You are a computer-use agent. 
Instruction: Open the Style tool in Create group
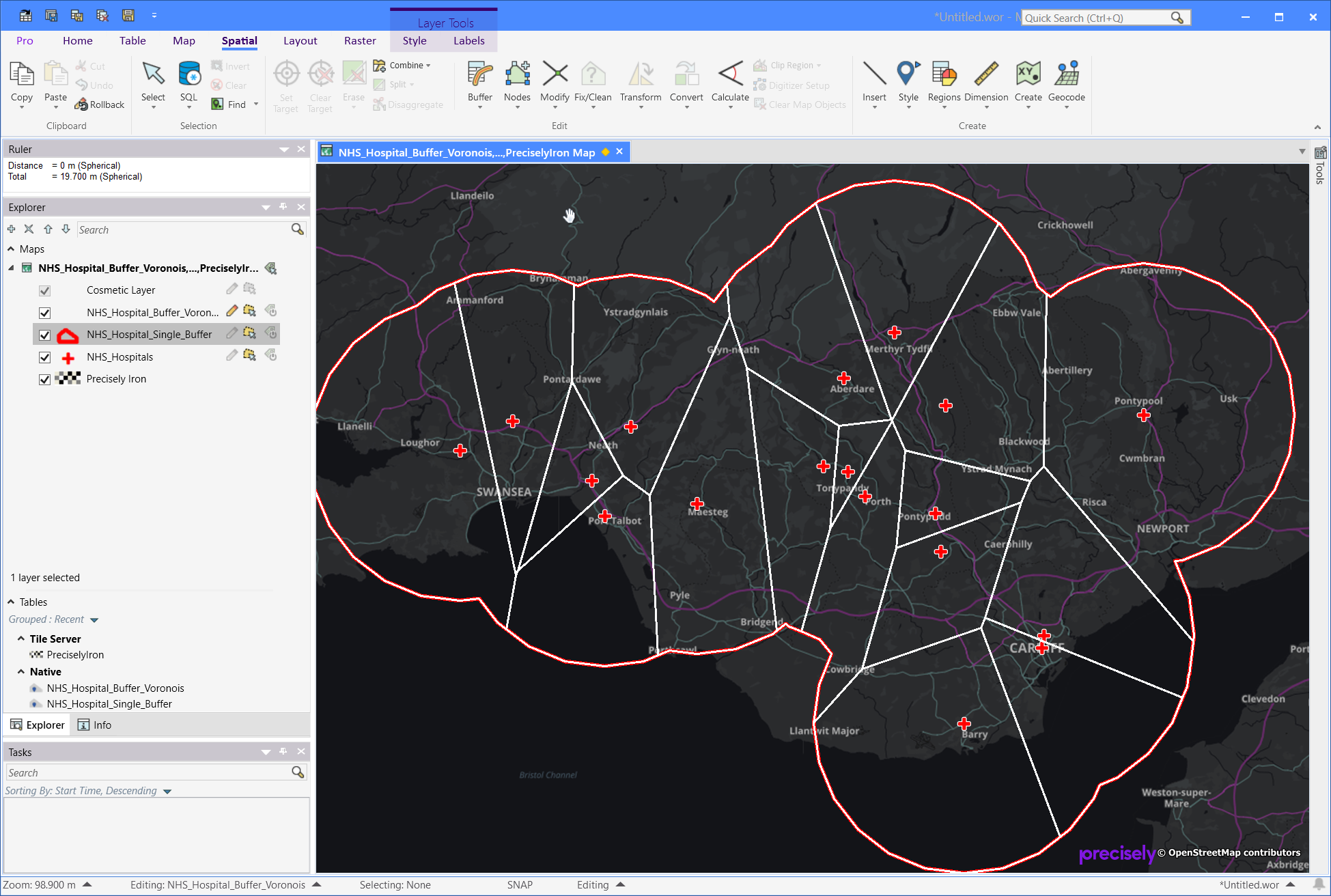tap(908, 82)
